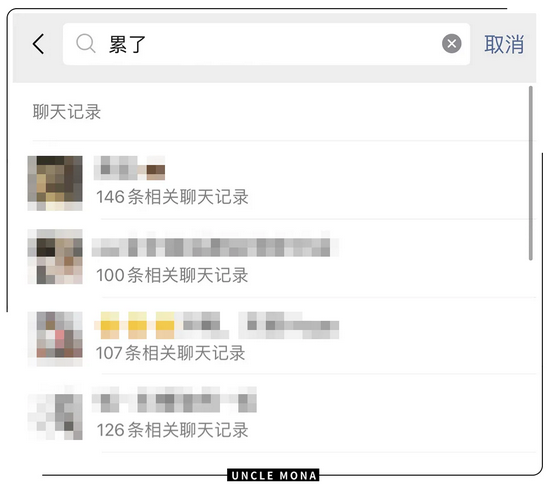Tap the back arrow icon
This screenshot has height=485, width=550.
(38, 44)
